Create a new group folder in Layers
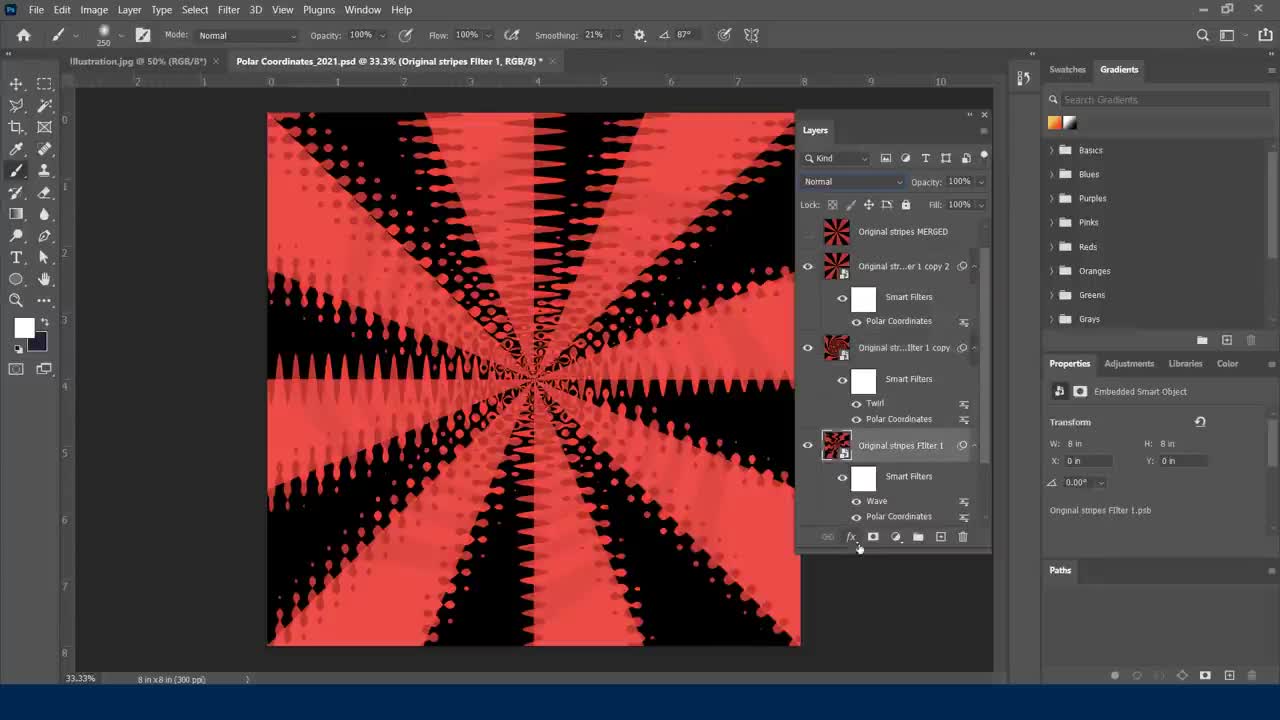Viewport: 1280px width, 720px height. [x=918, y=537]
